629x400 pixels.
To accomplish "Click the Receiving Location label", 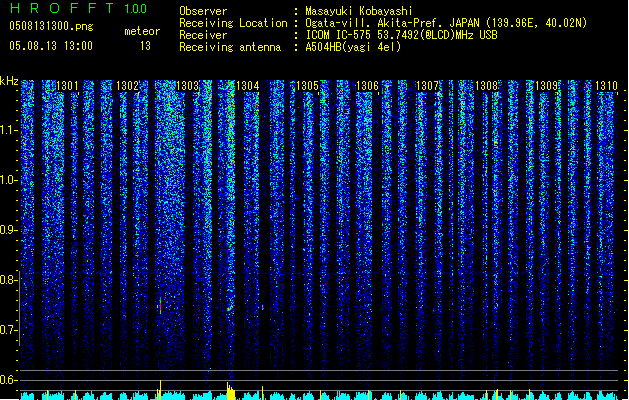I will coord(233,23).
